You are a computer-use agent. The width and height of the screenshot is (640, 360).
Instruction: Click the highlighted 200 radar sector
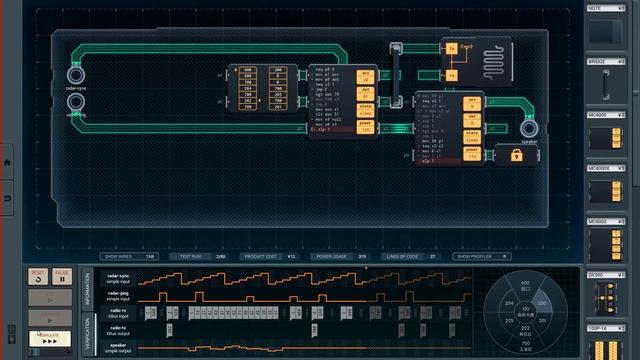(x=542, y=303)
